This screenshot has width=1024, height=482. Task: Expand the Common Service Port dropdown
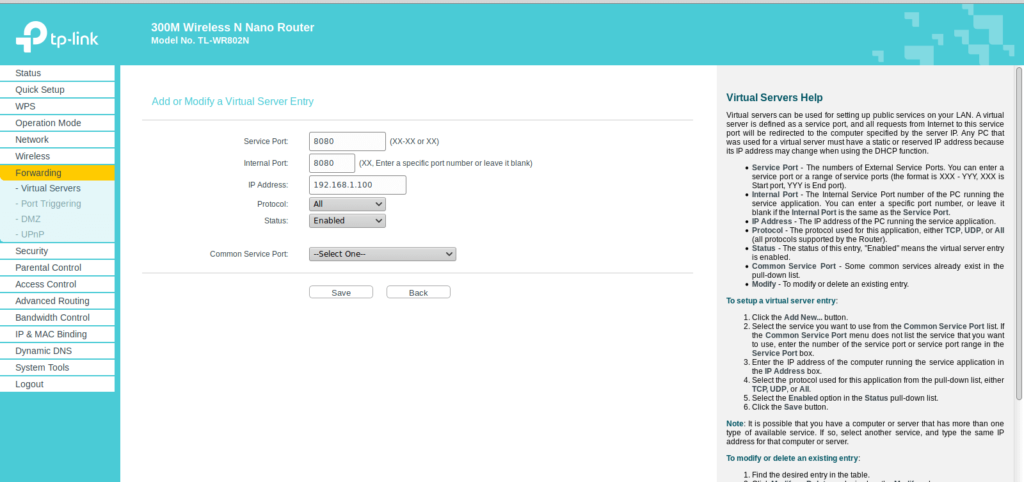click(382, 254)
